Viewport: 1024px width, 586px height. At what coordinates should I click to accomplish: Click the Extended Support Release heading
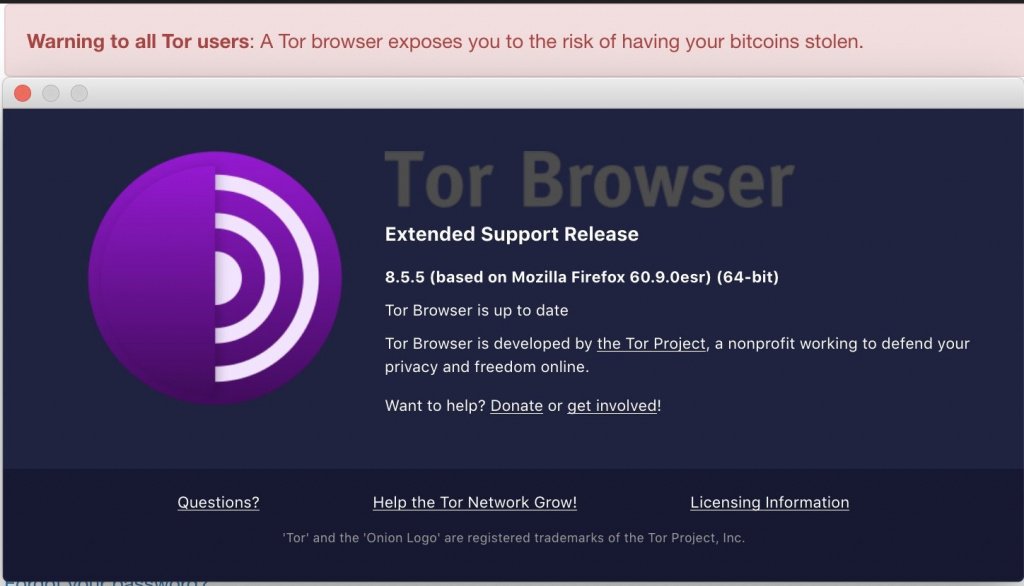pyautogui.click(x=511, y=235)
